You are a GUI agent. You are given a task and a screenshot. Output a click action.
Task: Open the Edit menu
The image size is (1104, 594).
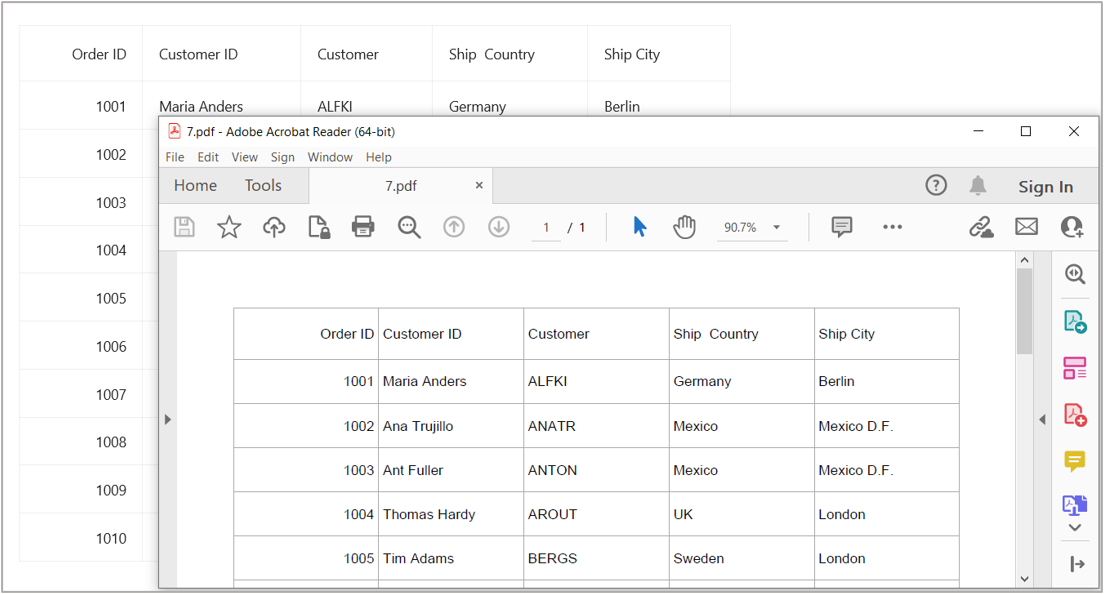pos(208,157)
